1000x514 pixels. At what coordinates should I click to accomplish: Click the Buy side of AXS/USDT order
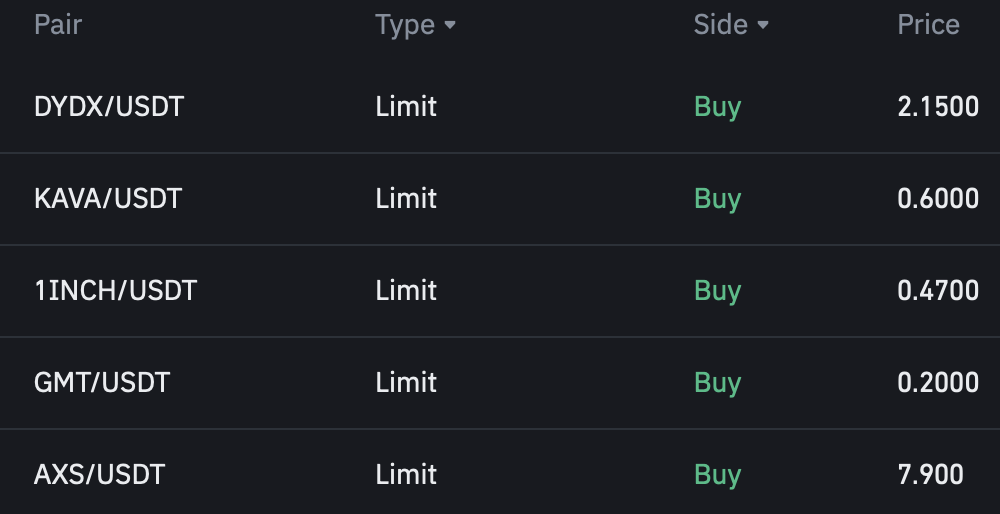717,475
